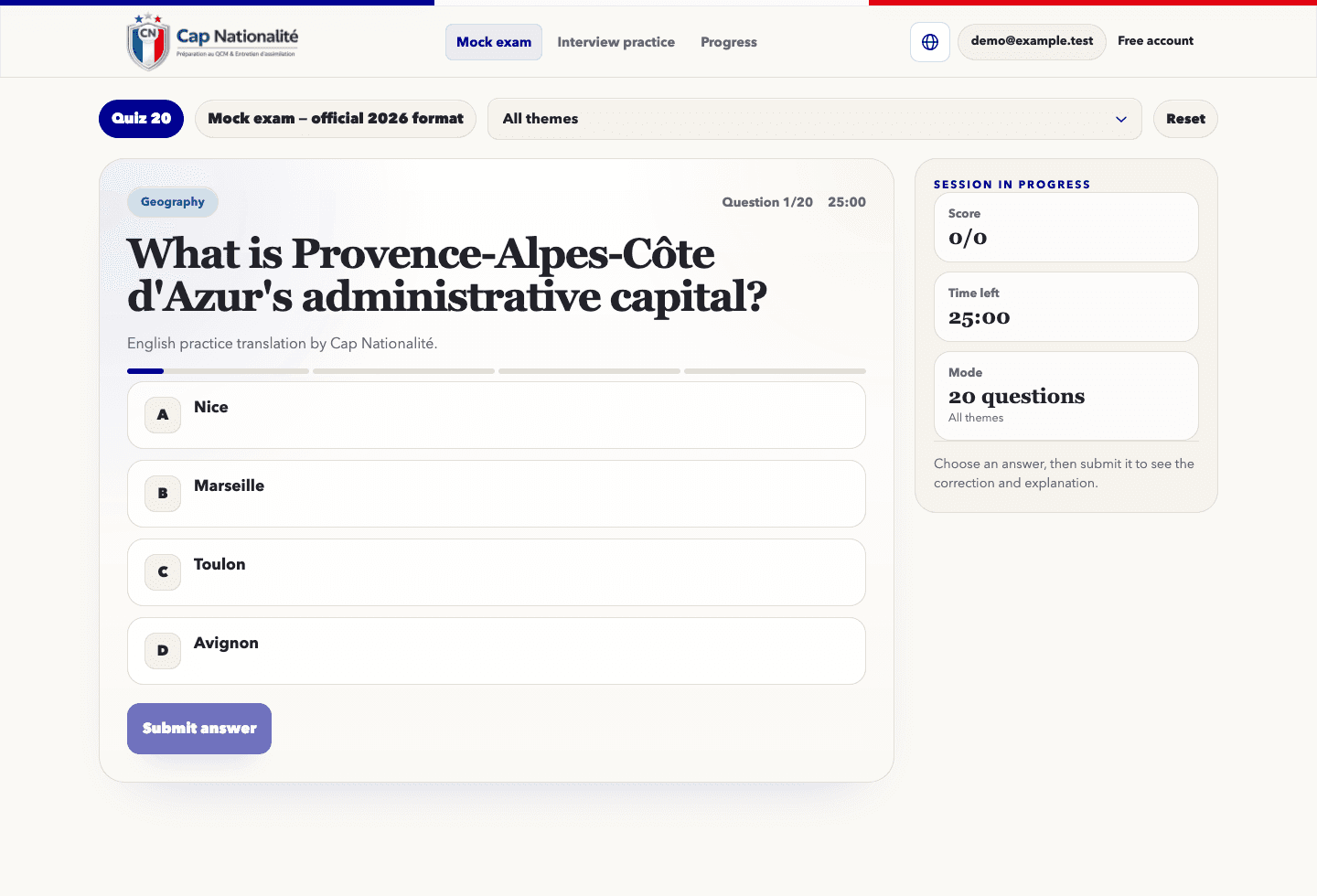Choose answer Nice
The width and height of the screenshot is (1317, 896).
[x=497, y=415]
